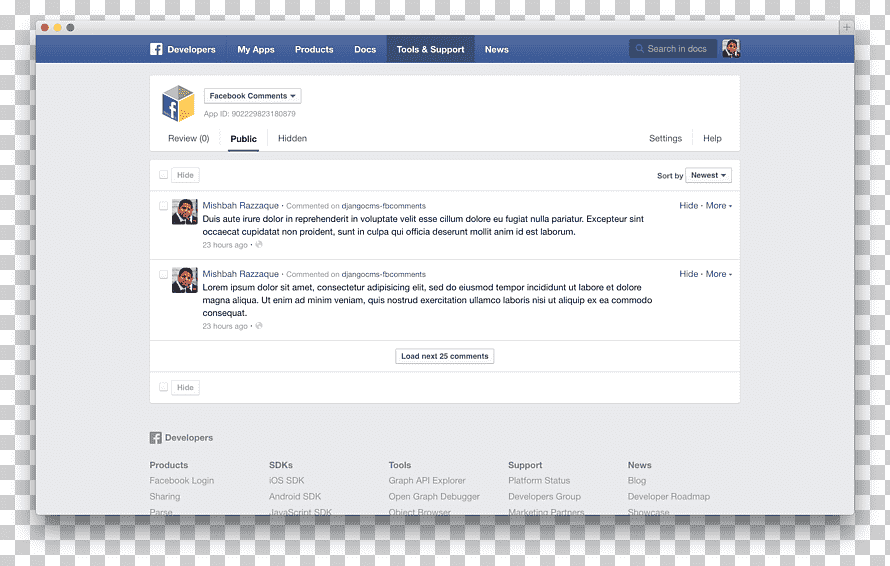Open the Open Graph Debugger footer link
Viewport: 890px width, 566px height.
(x=434, y=496)
